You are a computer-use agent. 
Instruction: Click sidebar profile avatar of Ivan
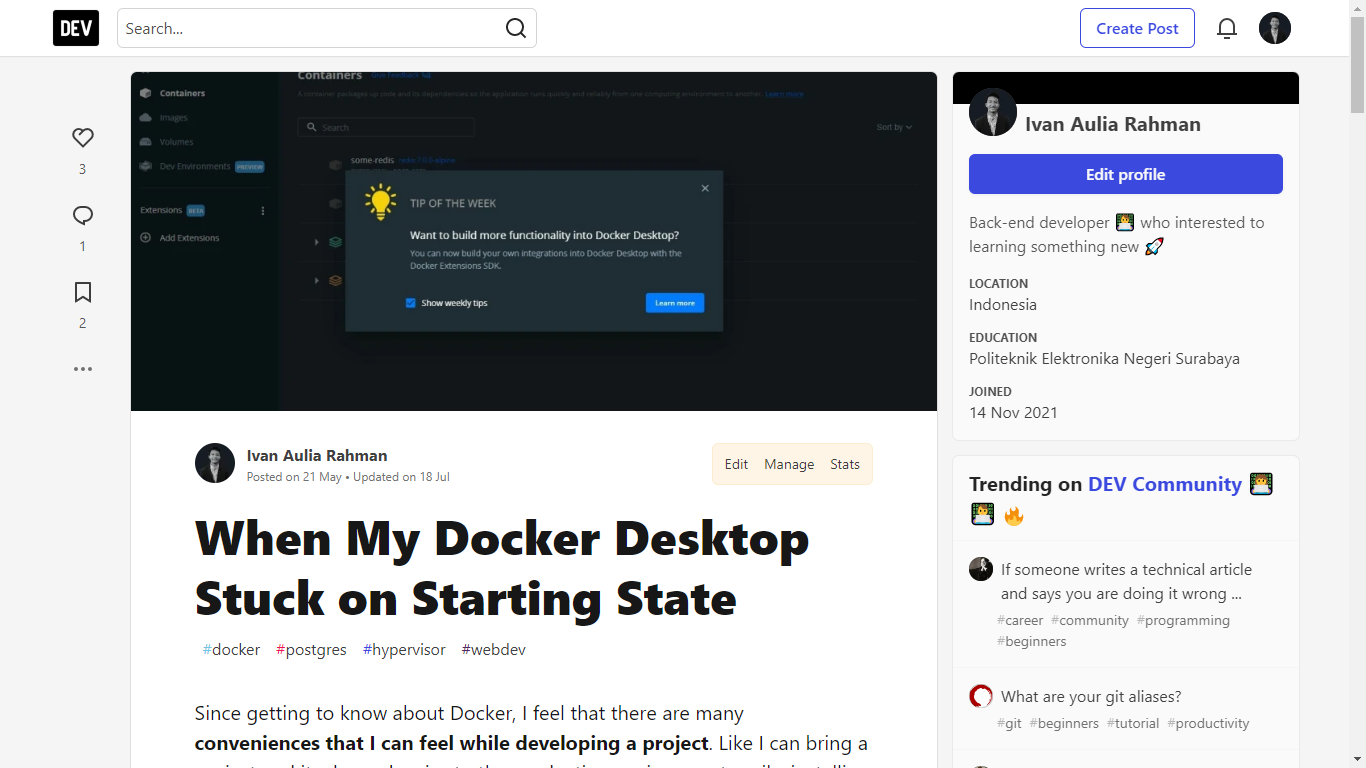(x=993, y=112)
